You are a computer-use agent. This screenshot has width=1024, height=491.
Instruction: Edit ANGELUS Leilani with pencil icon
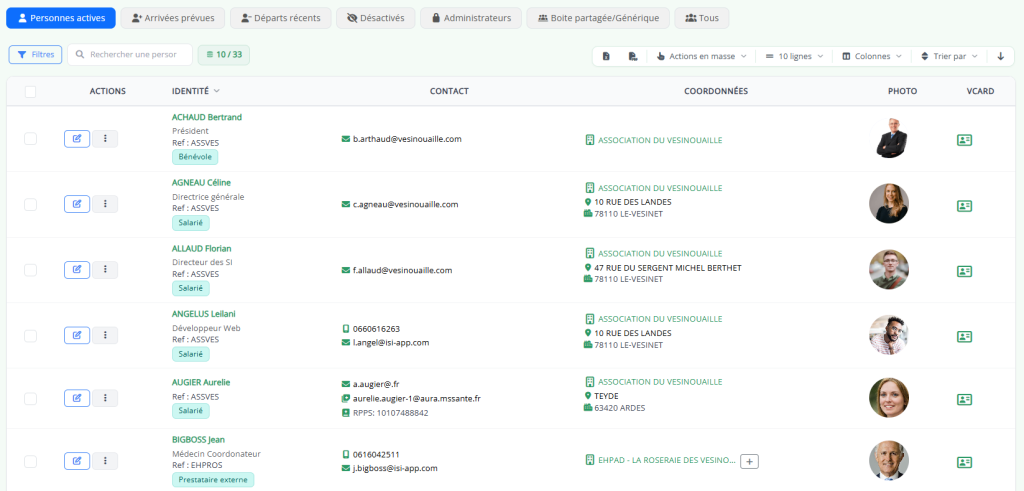(x=77, y=335)
